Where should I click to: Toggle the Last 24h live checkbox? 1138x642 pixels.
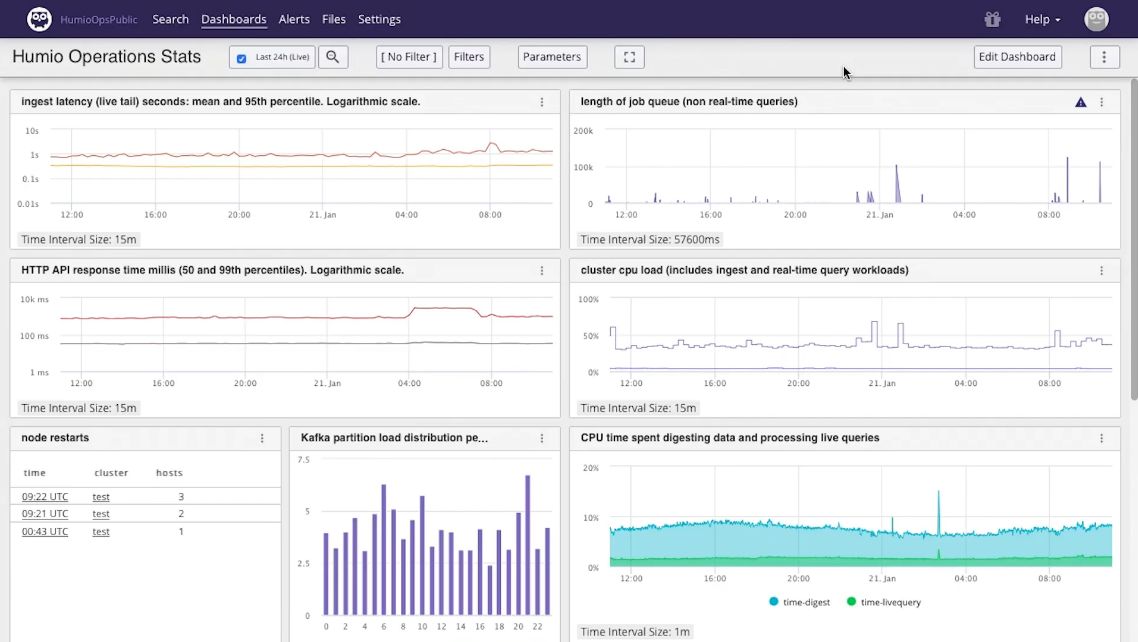[242, 58]
